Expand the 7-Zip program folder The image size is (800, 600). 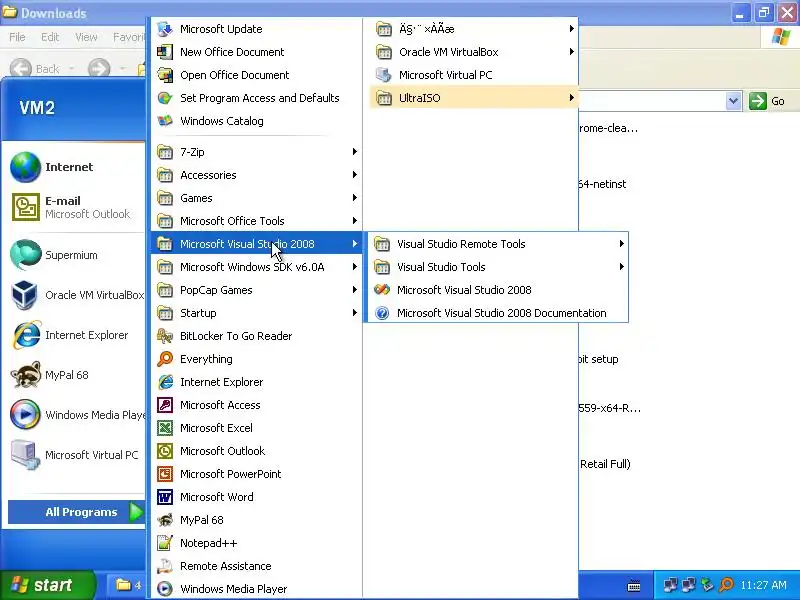point(257,152)
